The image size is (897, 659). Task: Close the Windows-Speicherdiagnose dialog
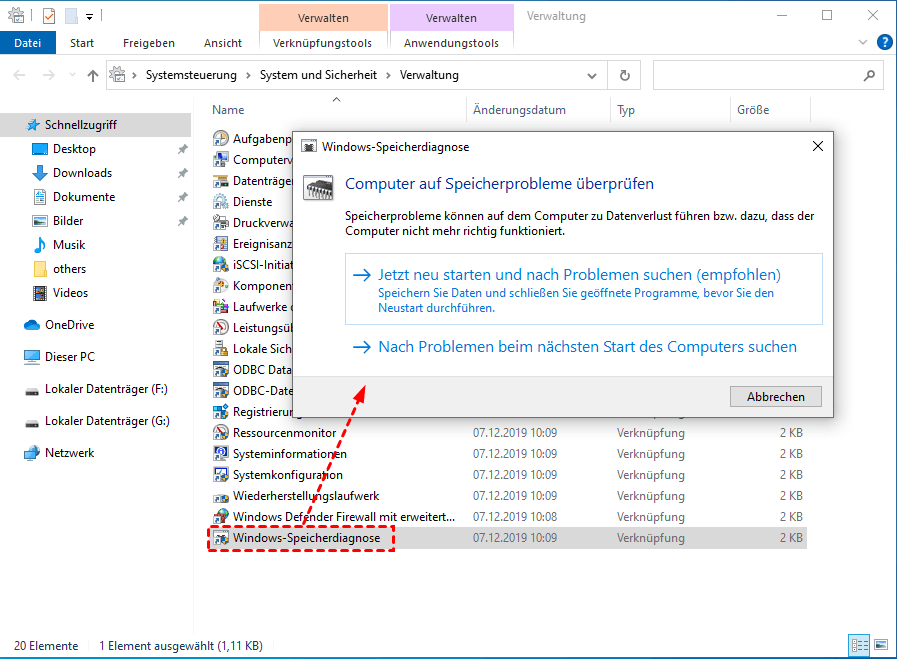tap(818, 146)
